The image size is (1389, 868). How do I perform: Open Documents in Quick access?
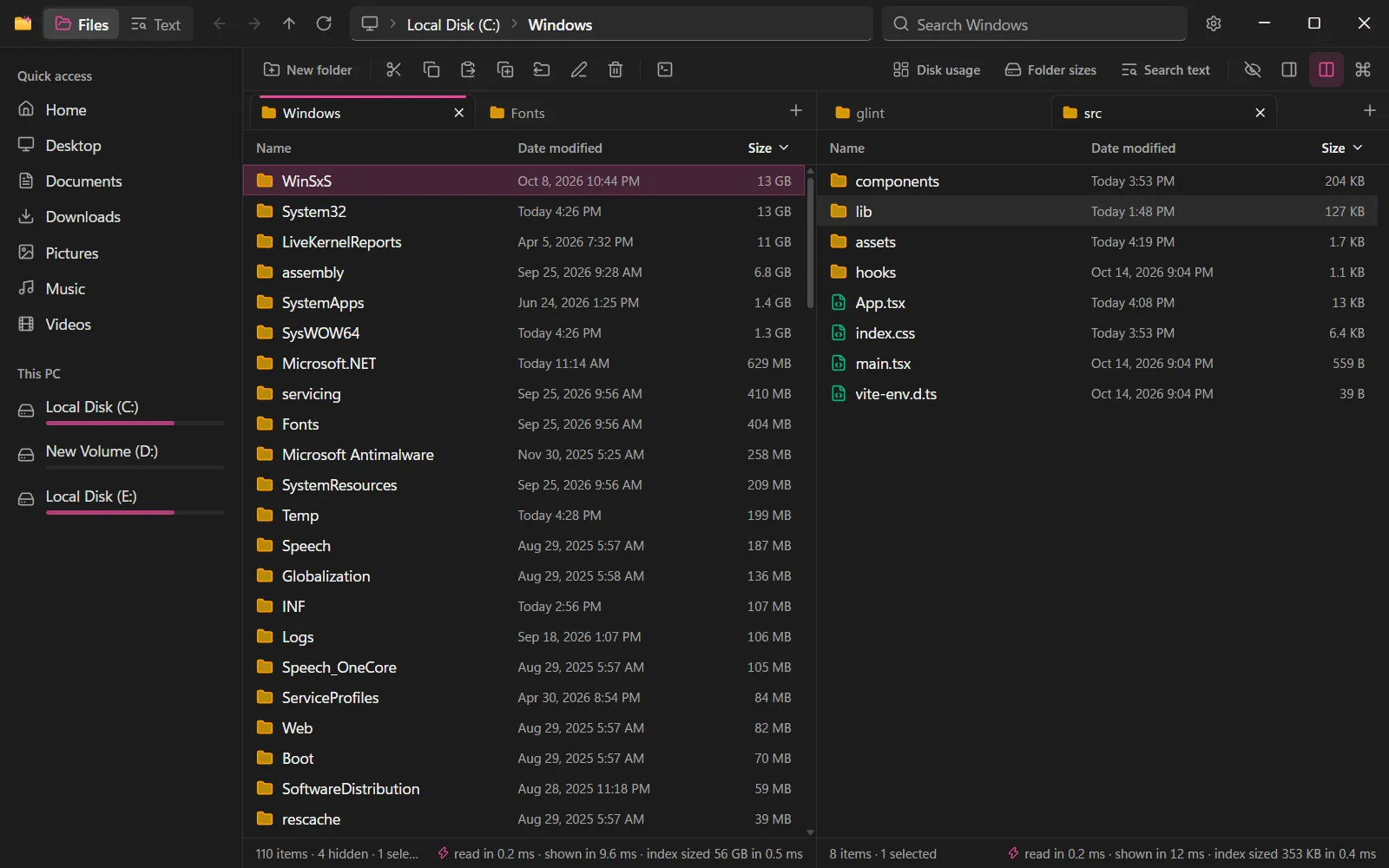[x=122, y=181]
